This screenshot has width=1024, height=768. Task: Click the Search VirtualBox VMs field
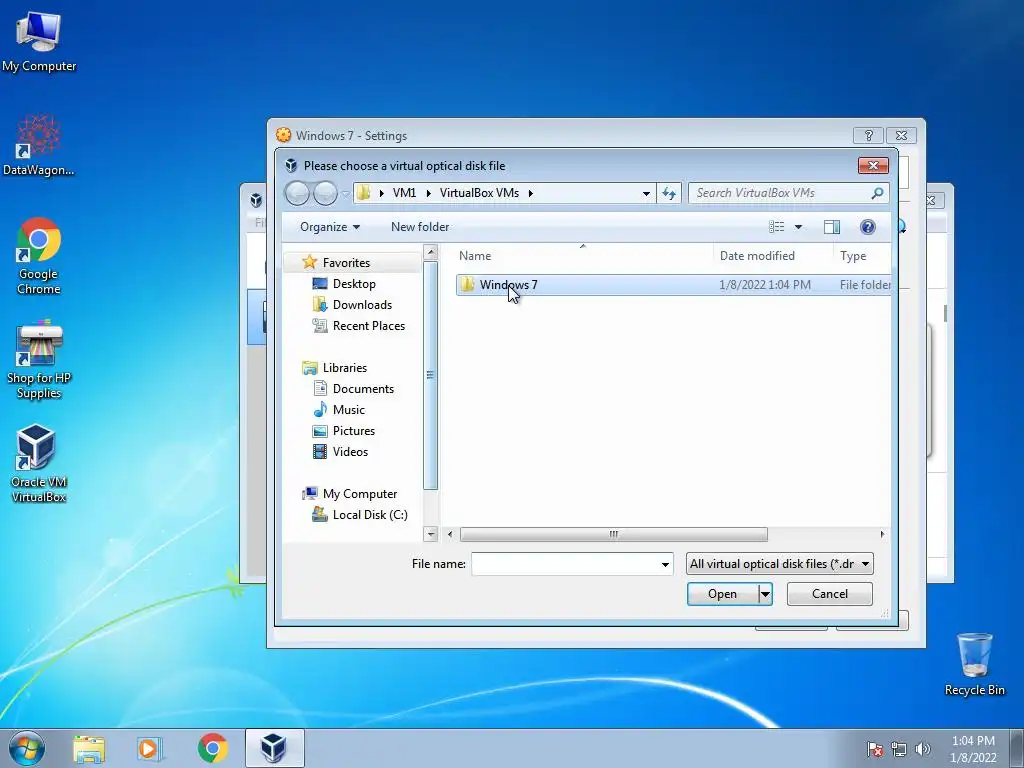coord(779,193)
